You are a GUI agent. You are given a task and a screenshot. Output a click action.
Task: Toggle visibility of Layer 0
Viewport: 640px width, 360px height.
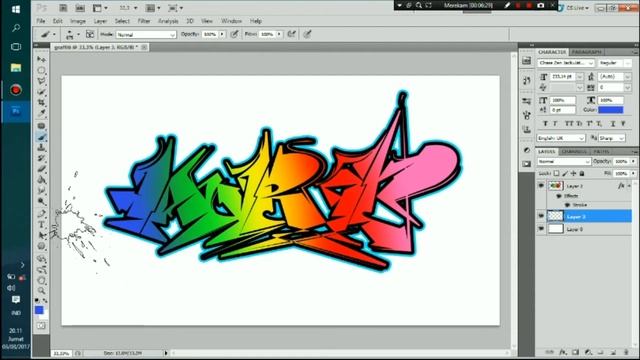tap(541, 229)
